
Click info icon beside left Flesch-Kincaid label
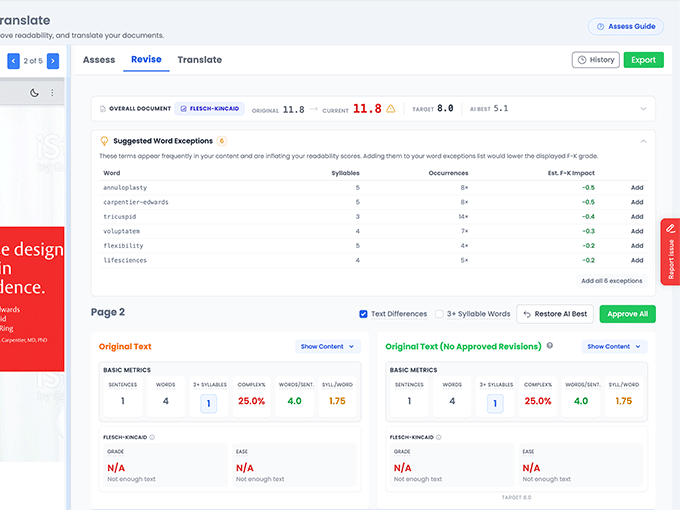(x=152, y=437)
